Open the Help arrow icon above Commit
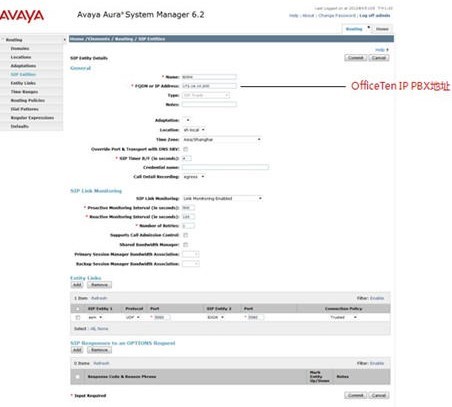 click(387, 50)
